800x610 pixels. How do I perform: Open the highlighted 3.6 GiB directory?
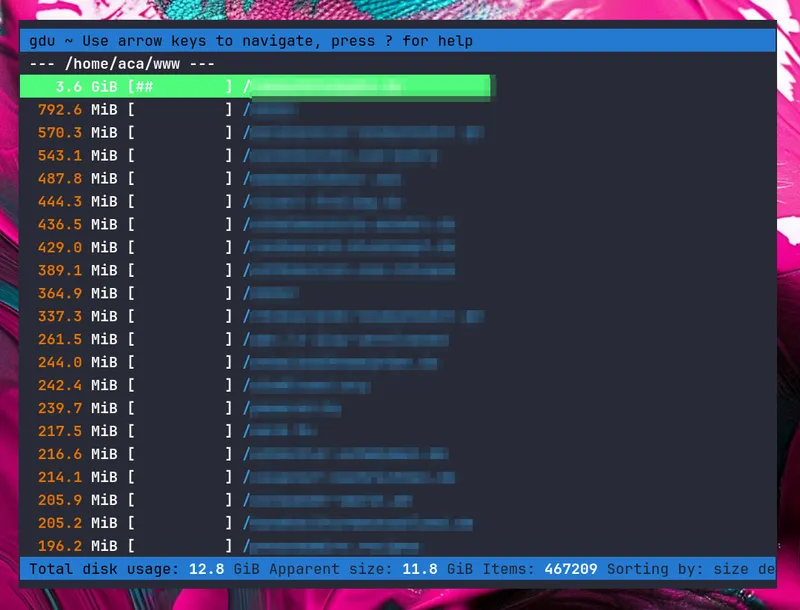pyautogui.click(x=300, y=86)
